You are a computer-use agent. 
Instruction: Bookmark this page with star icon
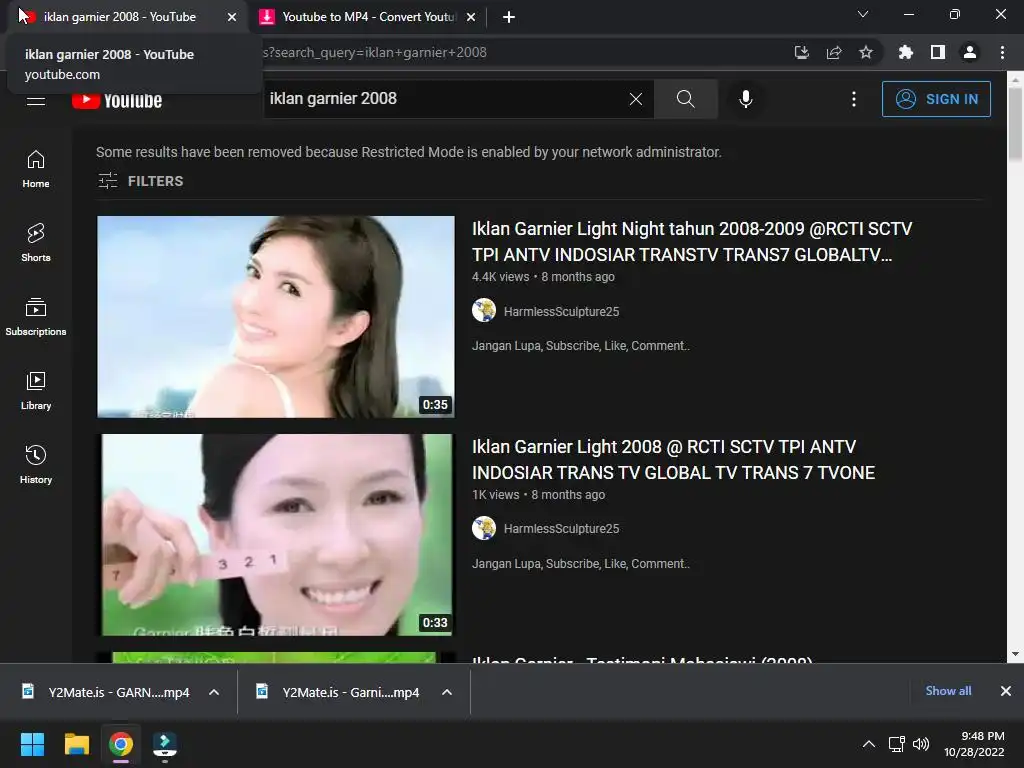pyautogui.click(x=866, y=52)
